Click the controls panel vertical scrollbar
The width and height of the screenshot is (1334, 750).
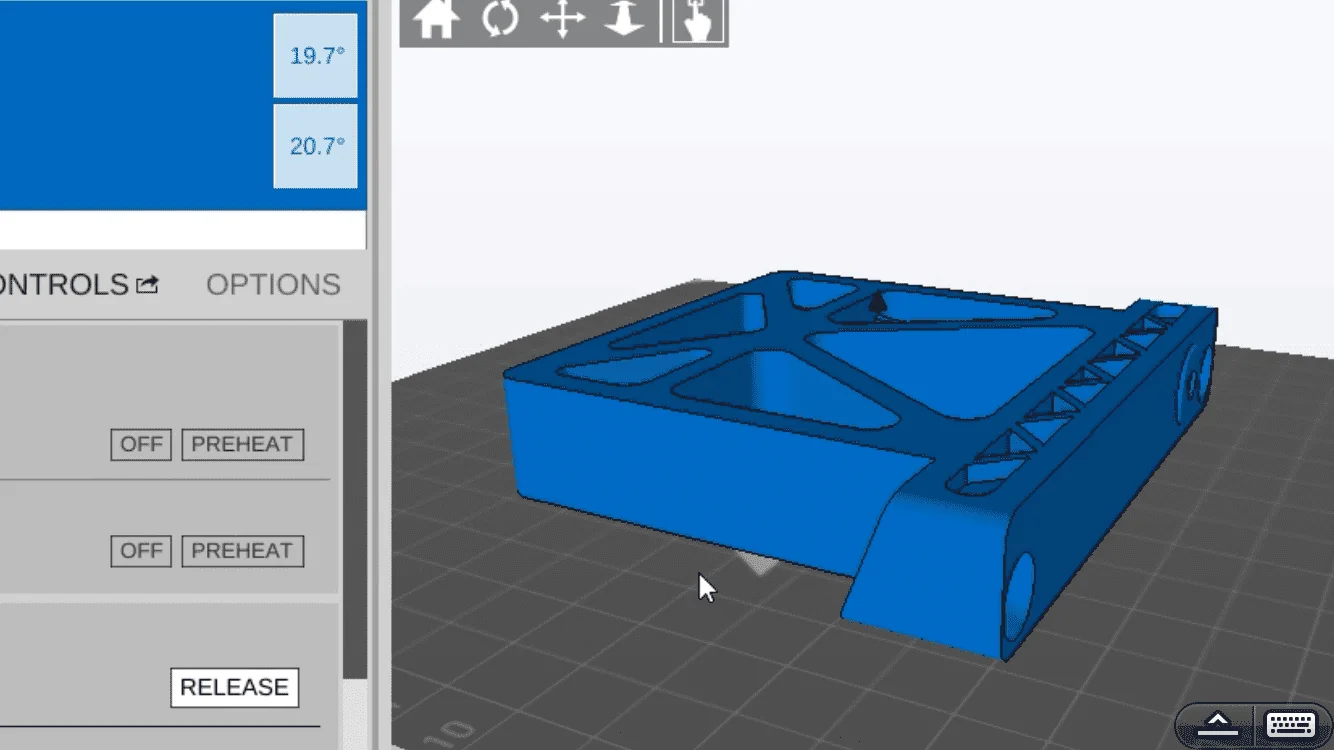354,500
